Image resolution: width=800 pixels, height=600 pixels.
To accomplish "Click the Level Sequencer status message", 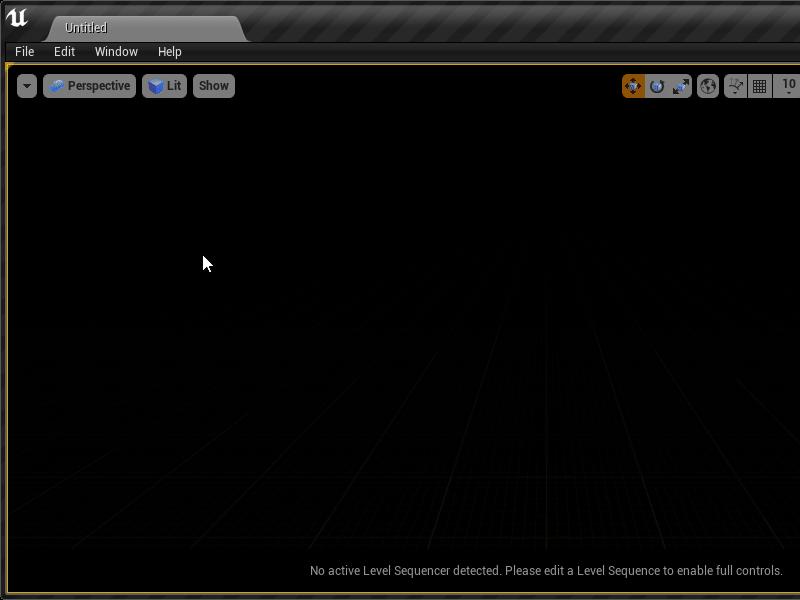I will click(x=546, y=570).
